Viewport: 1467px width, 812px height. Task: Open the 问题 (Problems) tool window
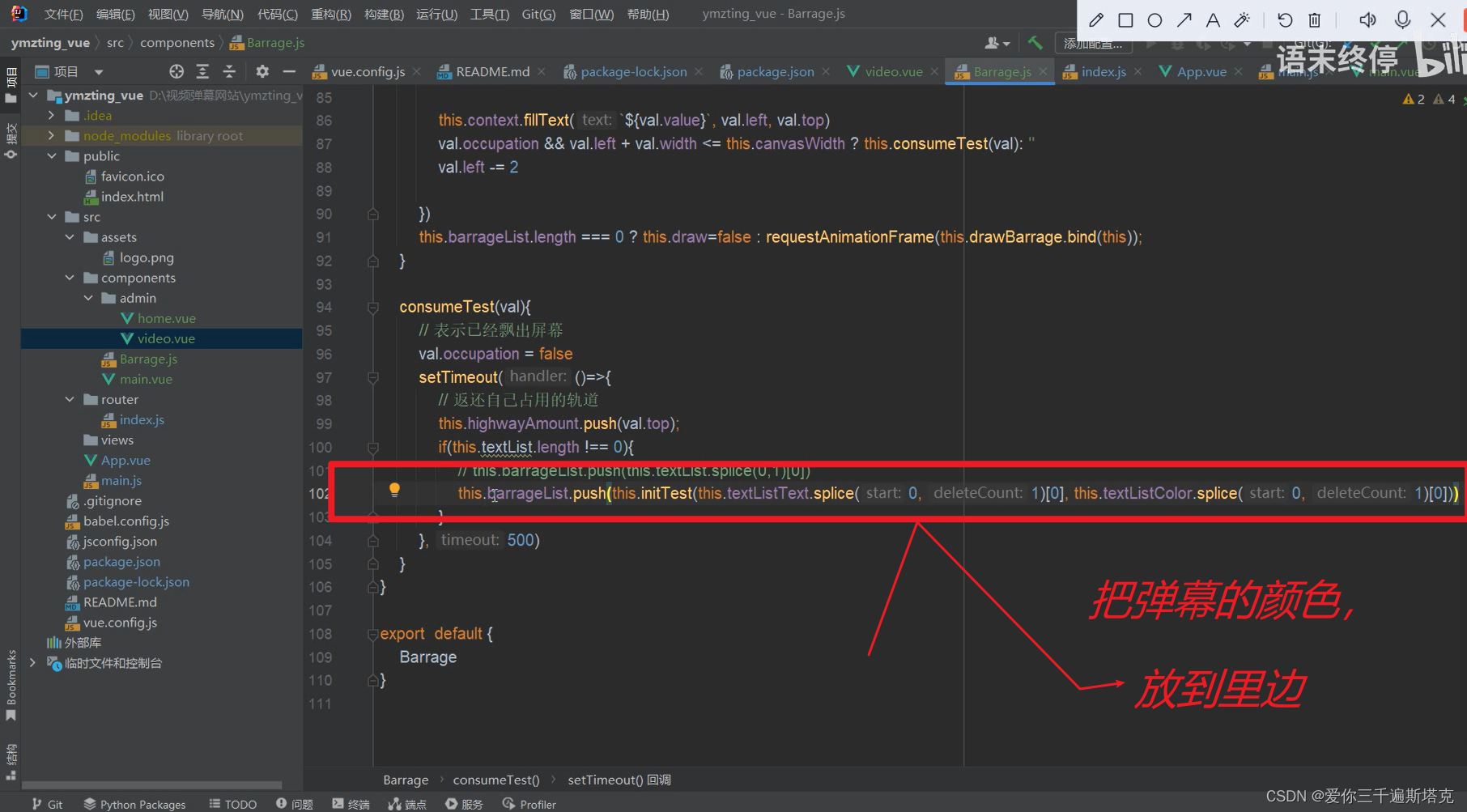pos(295,804)
